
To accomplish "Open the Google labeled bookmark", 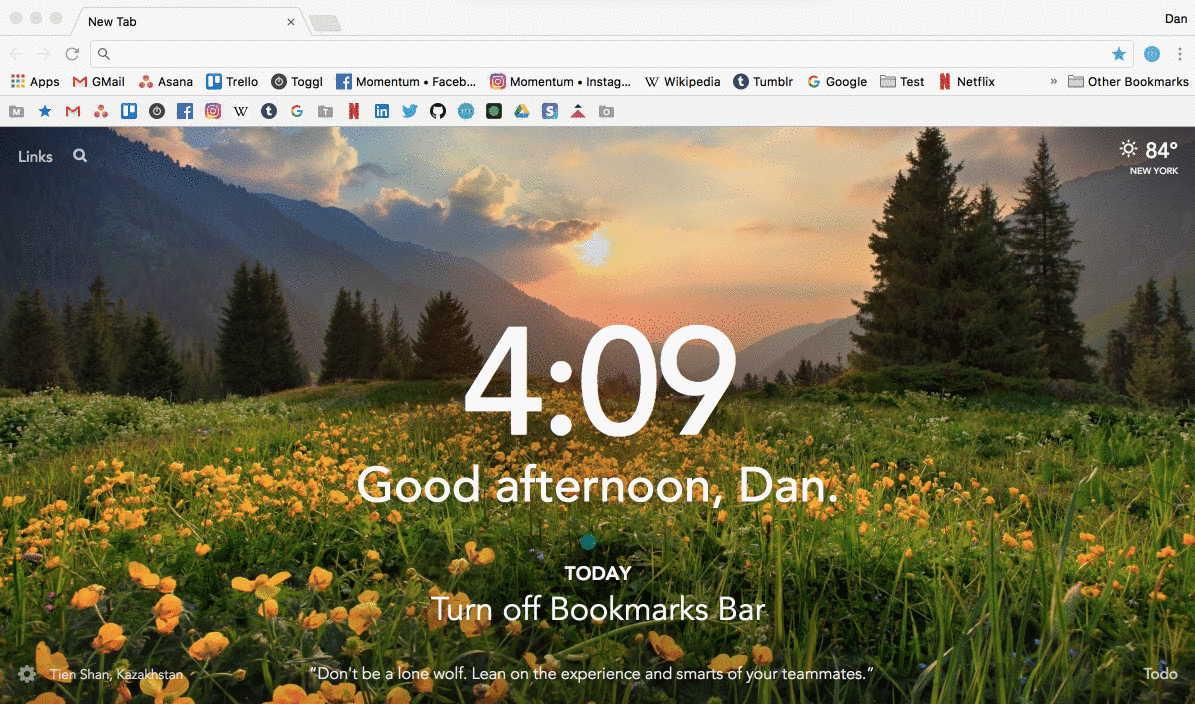I will (837, 82).
